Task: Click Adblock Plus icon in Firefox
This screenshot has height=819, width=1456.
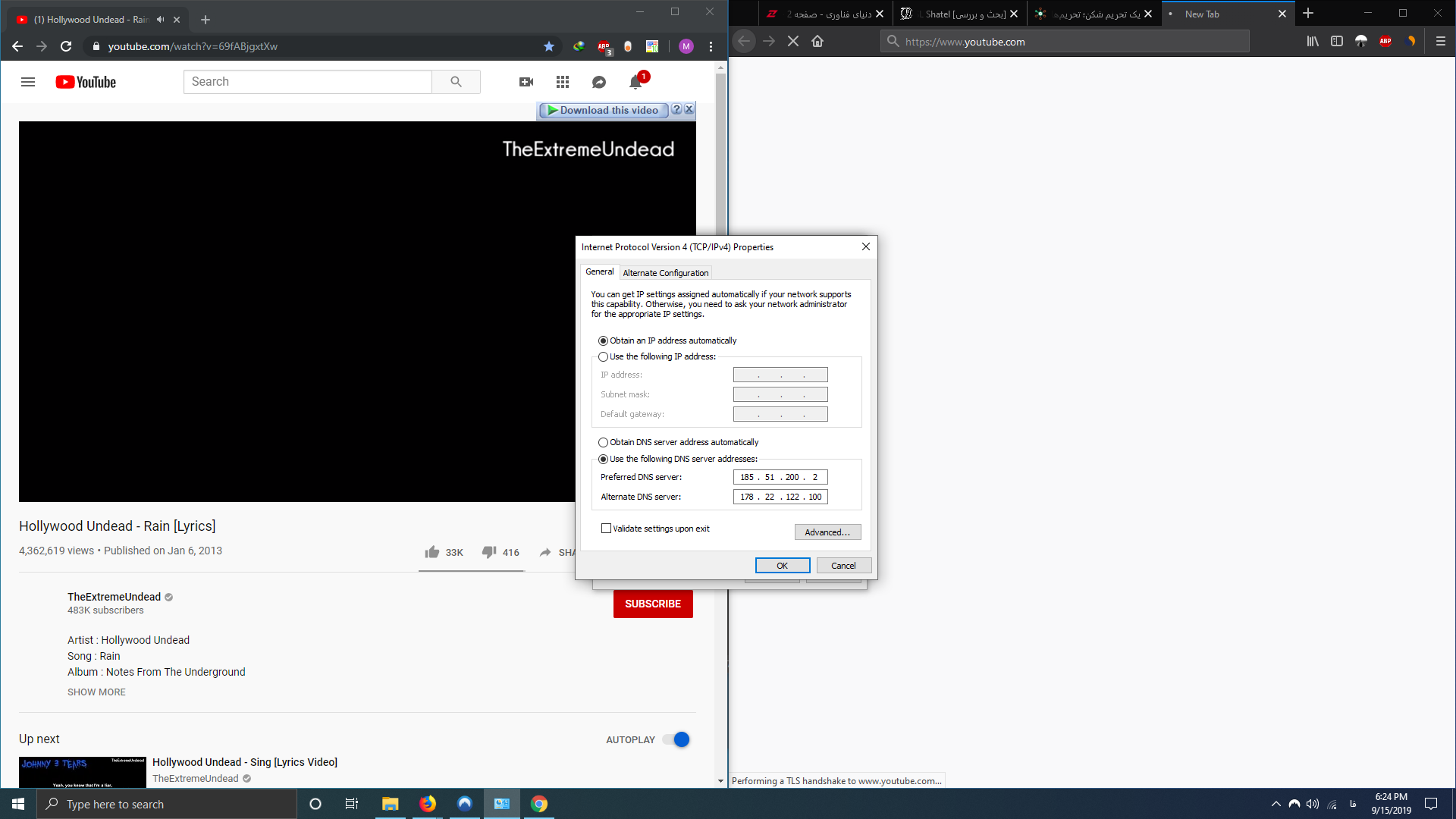Action: pyautogui.click(x=1385, y=41)
